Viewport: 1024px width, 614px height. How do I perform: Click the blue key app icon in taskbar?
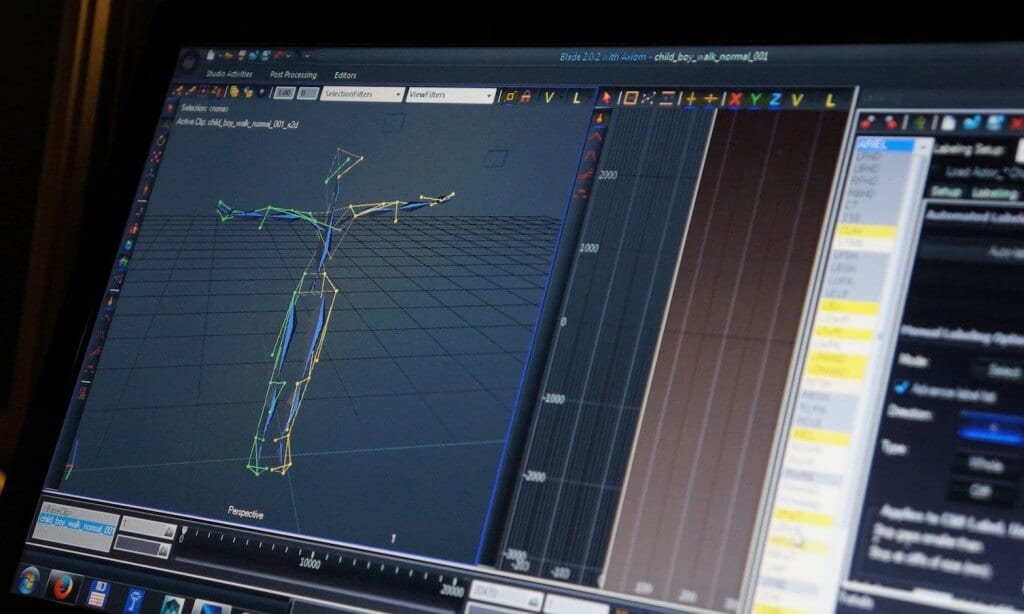coord(134,599)
